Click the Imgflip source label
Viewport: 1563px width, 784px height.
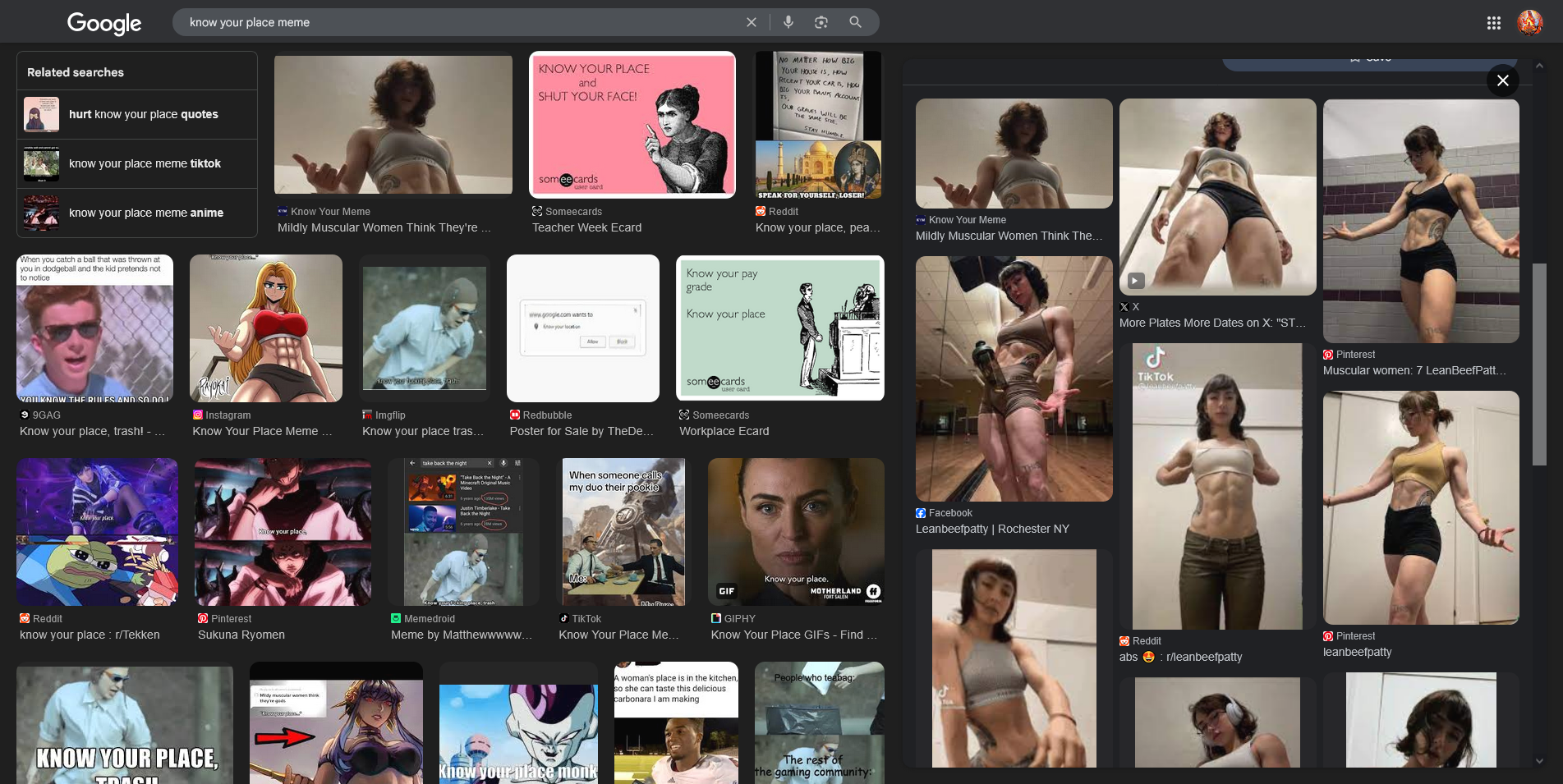(x=390, y=415)
